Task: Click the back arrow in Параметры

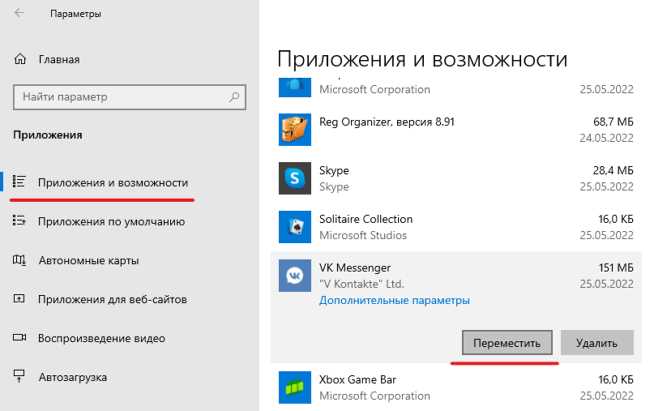Action: 19,13
